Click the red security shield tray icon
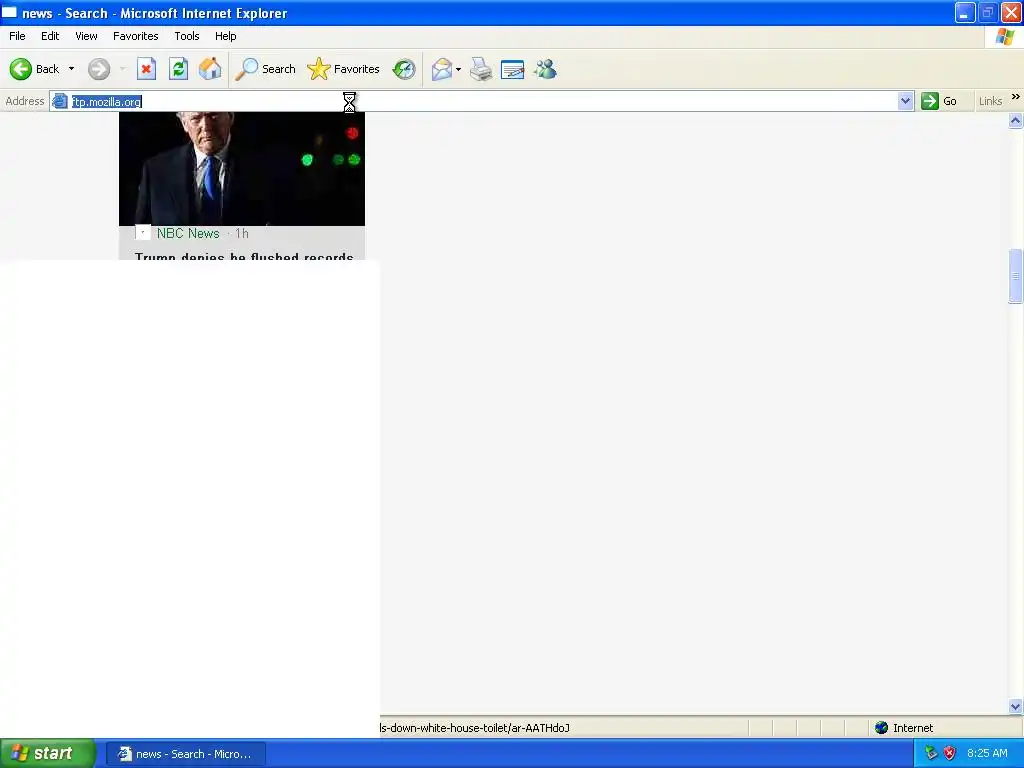 coord(950,753)
